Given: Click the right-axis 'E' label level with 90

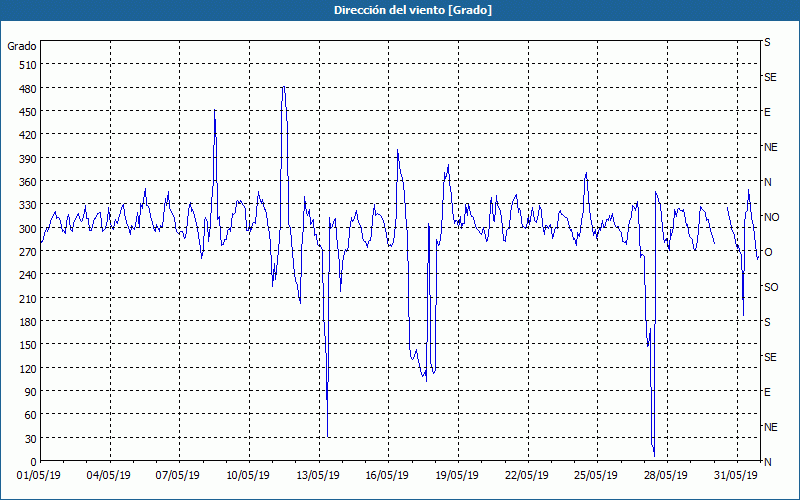Looking at the screenshot, I should [x=767, y=392].
